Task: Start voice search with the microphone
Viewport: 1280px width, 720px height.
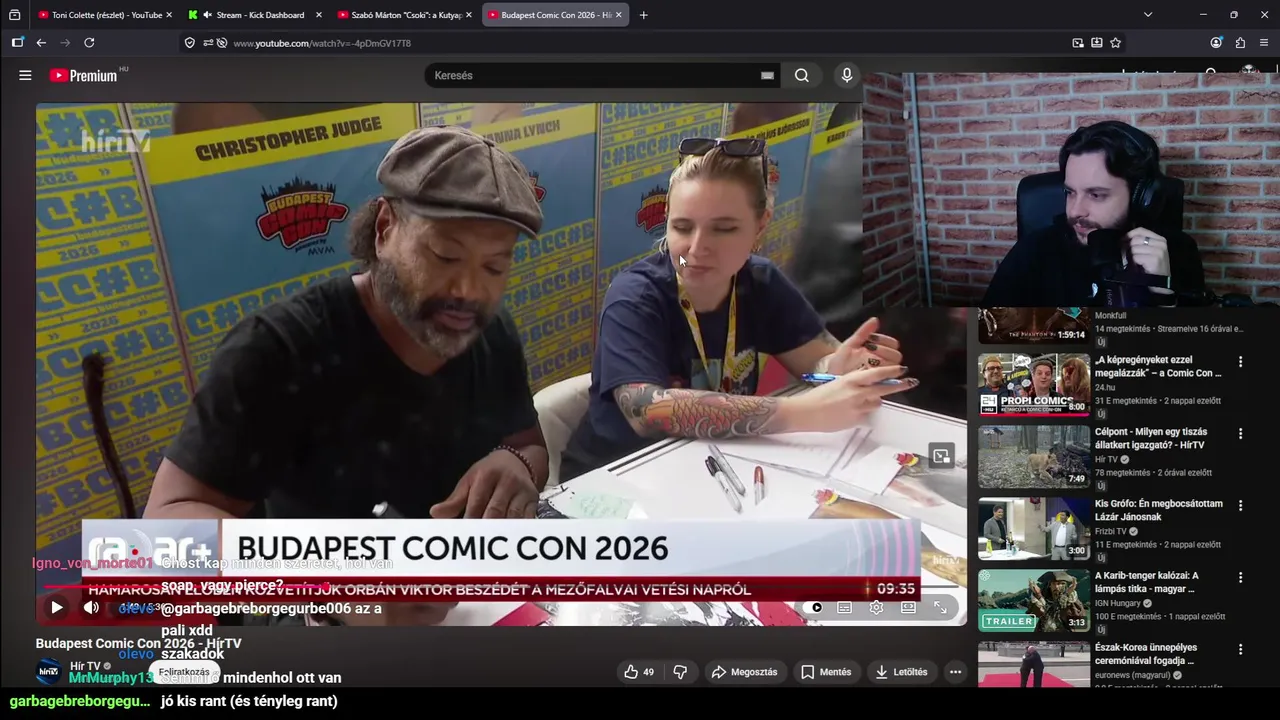Action: [x=847, y=75]
